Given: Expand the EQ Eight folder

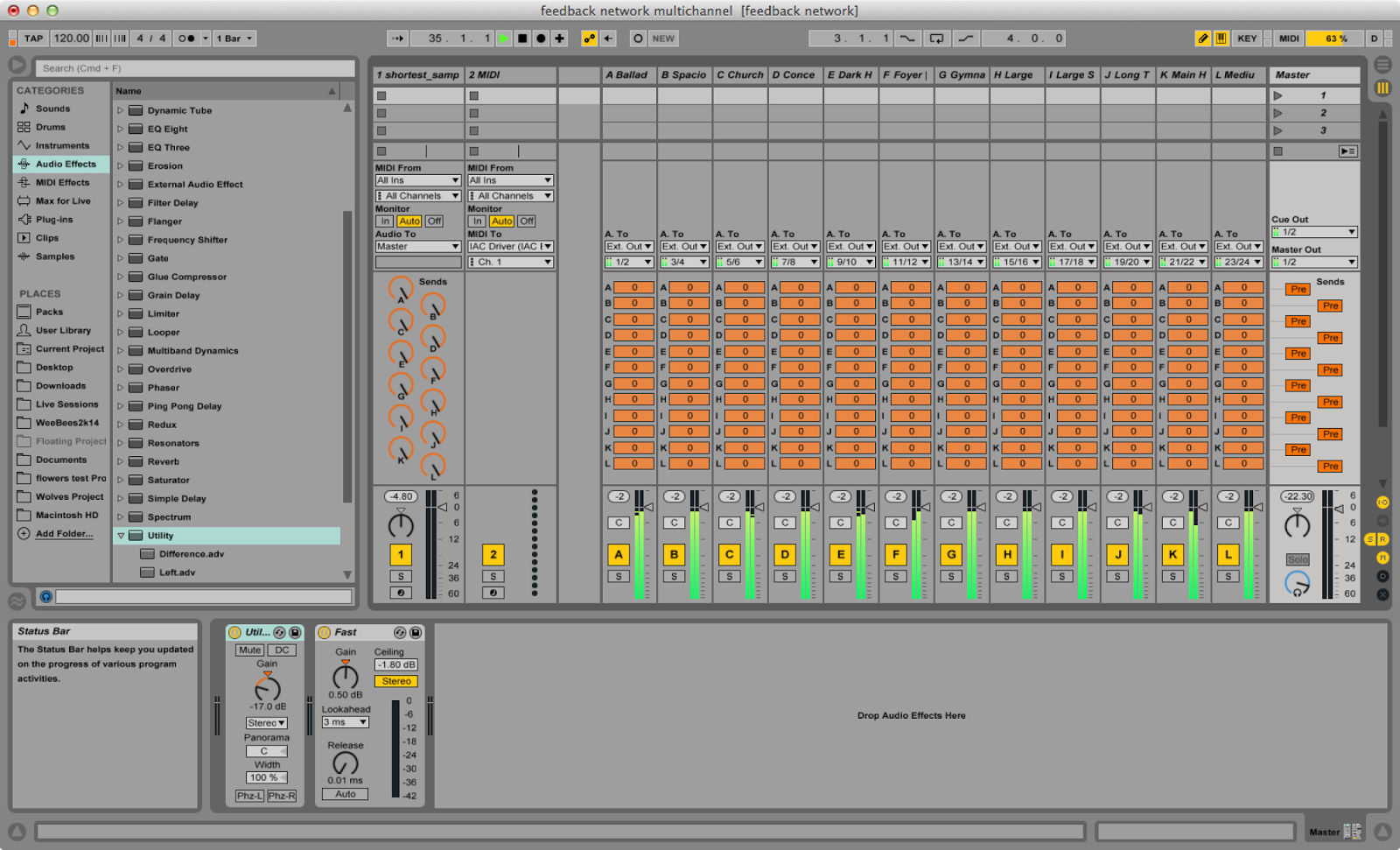Looking at the screenshot, I should coord(121,129).
